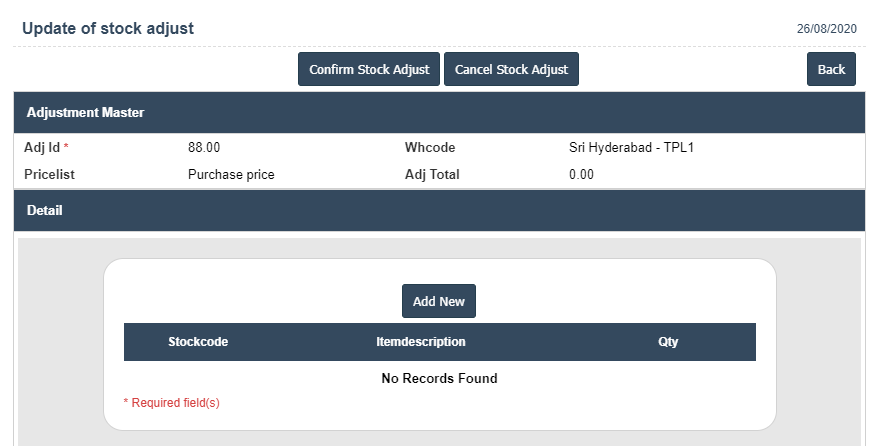The image size is (877, 446).
Task: Sort by the Qty column header
Action: 668,342
